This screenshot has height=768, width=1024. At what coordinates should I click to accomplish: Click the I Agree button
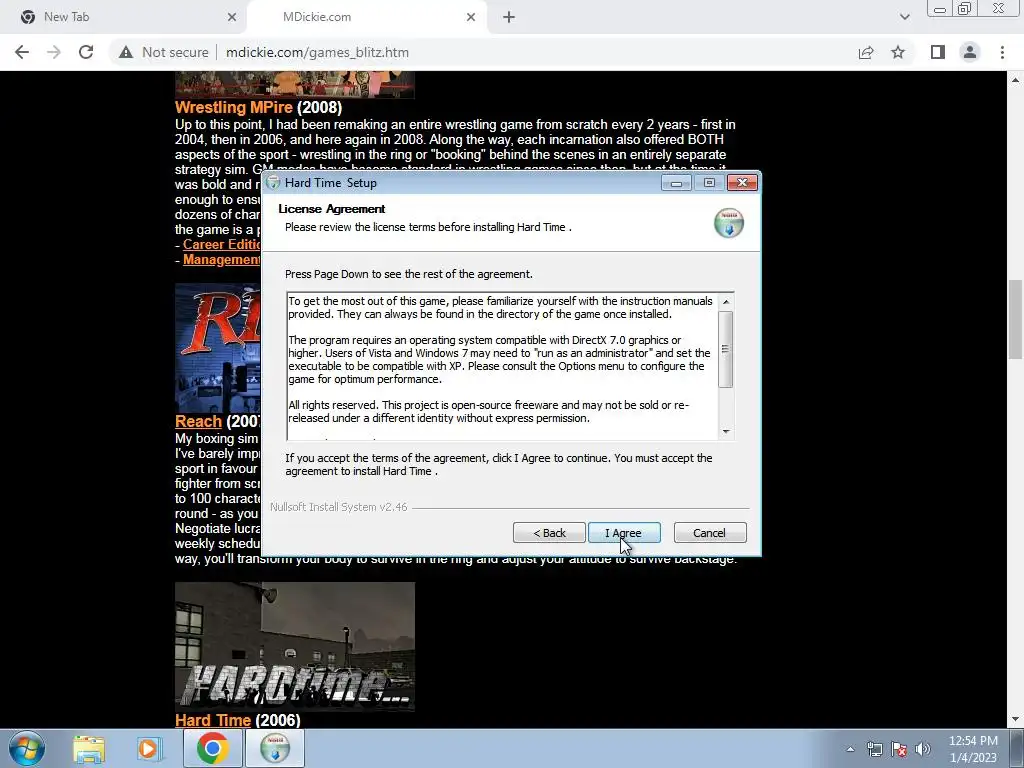click(624, 533)
